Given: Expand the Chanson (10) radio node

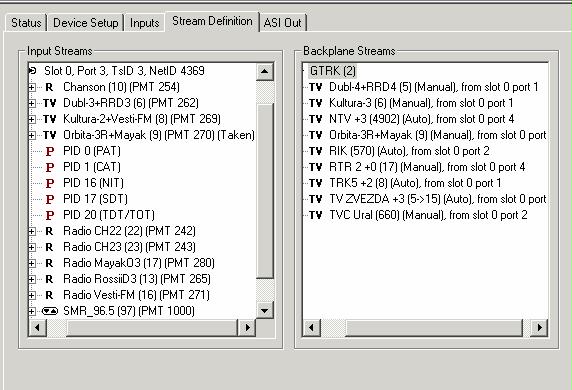Looking at the screenshot, I should 32,87.
